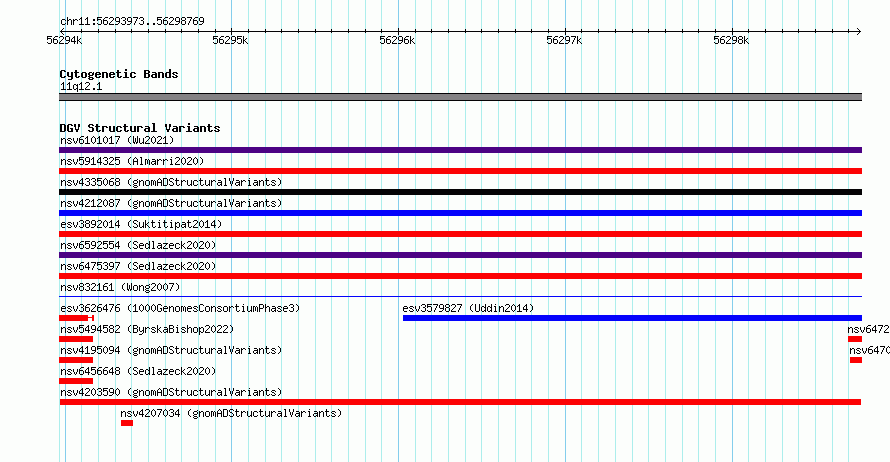Click the 56296k ruler label

(x=397, y=40)
